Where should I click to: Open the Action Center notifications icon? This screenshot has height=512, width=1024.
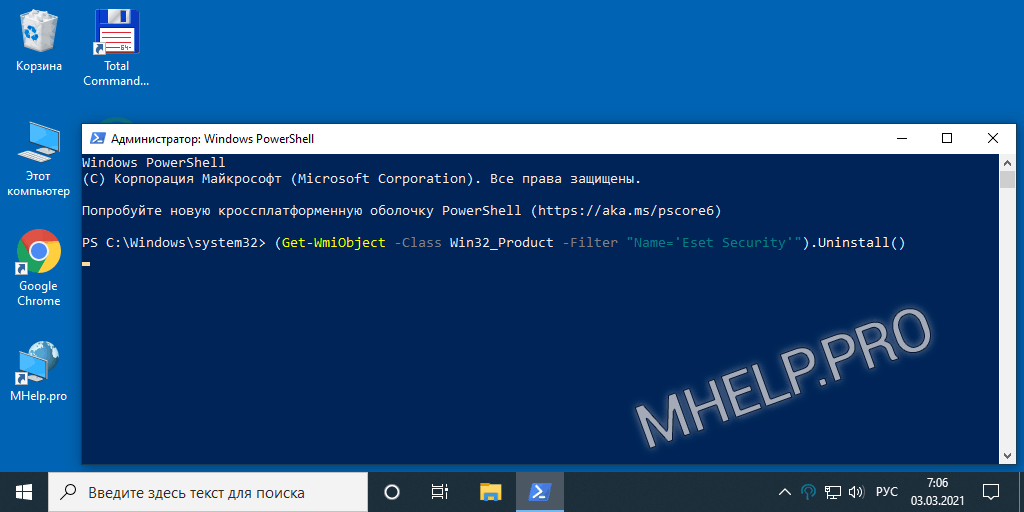pos(991,492)
